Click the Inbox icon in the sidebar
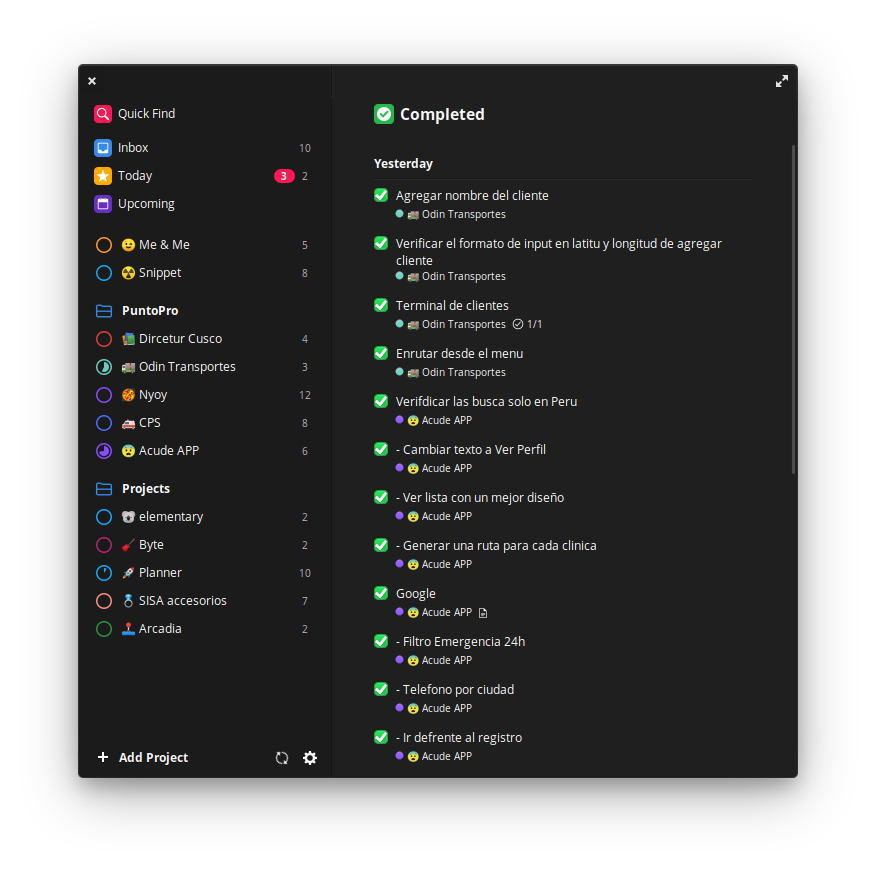876x870 pixels. [x=103, y=148]
